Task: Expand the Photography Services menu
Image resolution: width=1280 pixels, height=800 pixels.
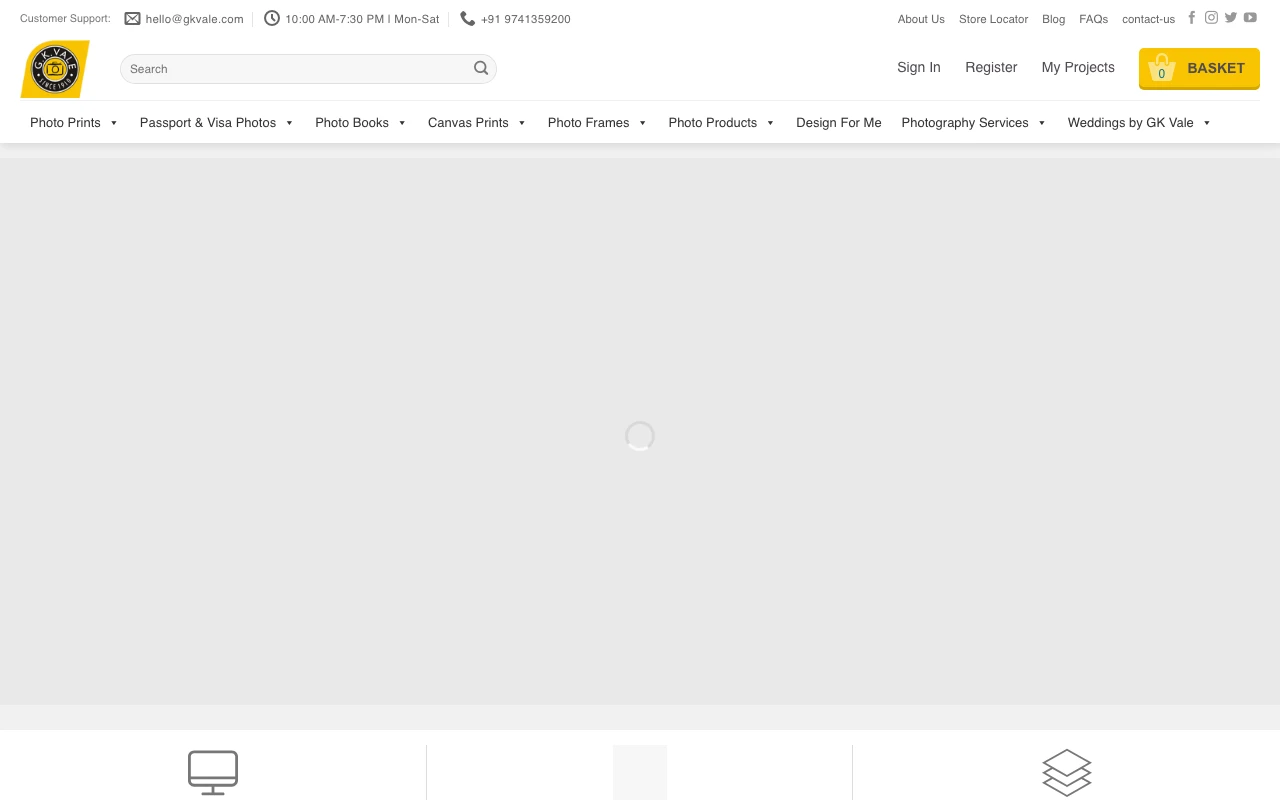Action: click(973, 123)
